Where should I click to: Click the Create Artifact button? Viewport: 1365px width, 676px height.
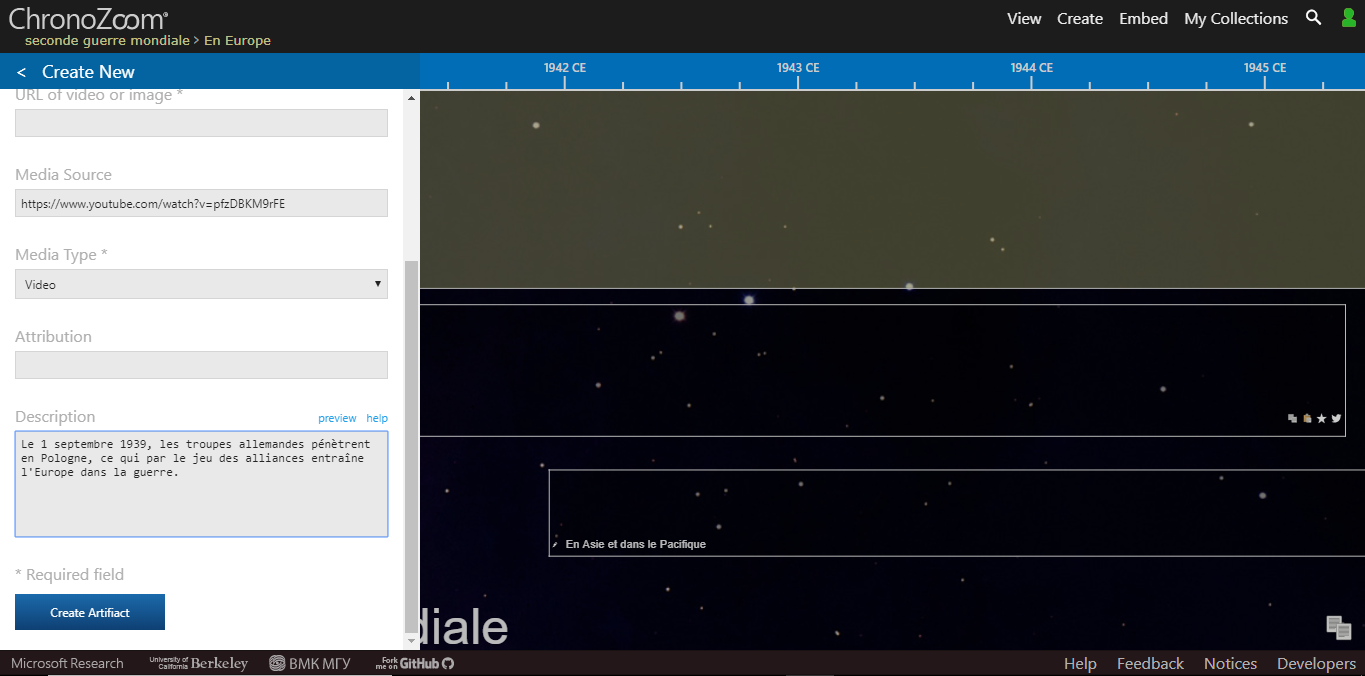(x=90, y=612)
